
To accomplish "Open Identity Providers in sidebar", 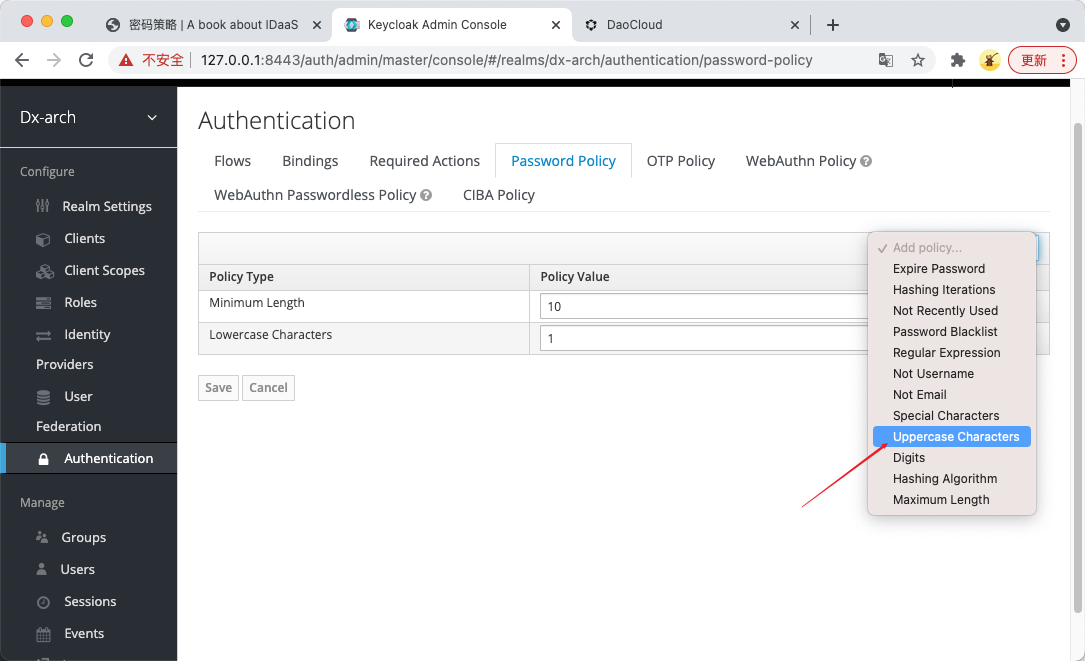I will coord(73,349).
